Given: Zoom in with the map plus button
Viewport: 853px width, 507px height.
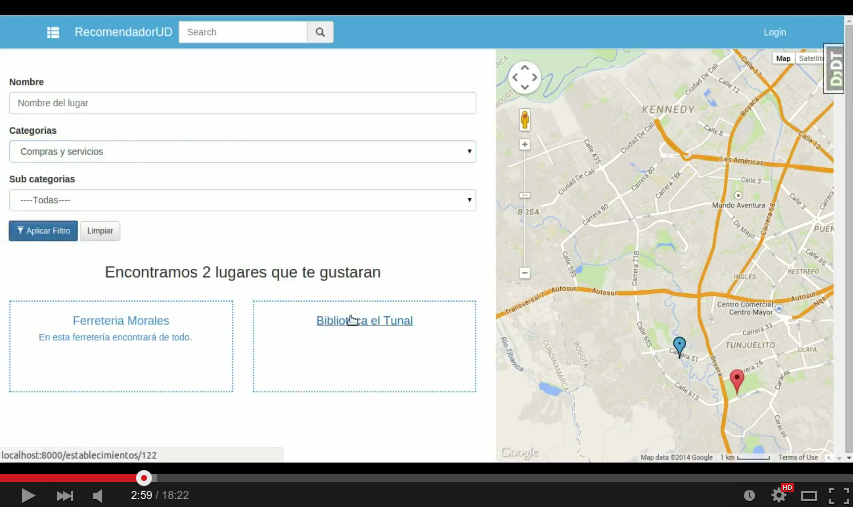Looking at the screenshot, I should coord(524,144).
